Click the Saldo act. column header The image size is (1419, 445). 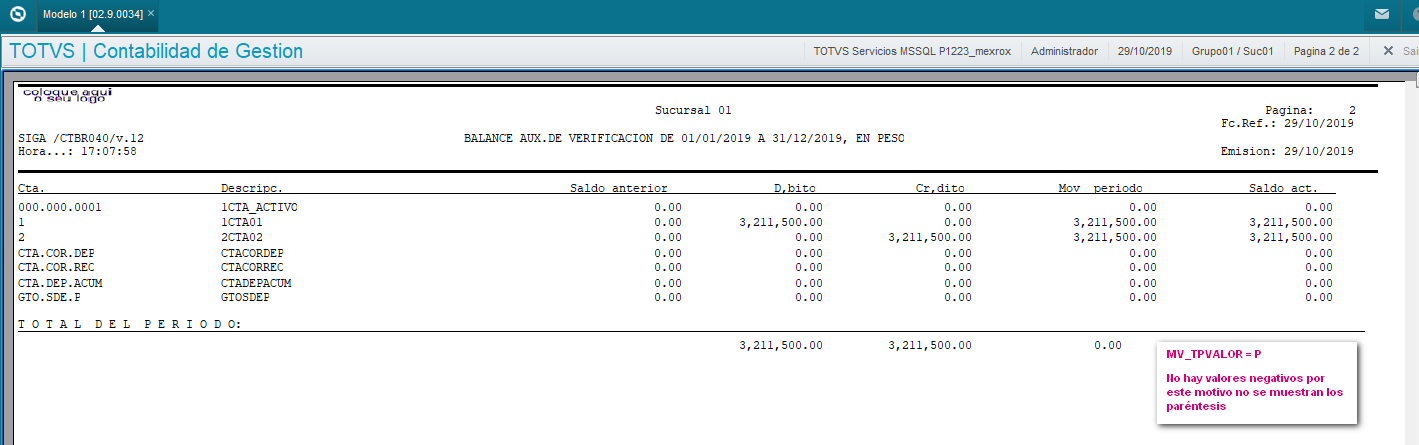pos(1283,188)
